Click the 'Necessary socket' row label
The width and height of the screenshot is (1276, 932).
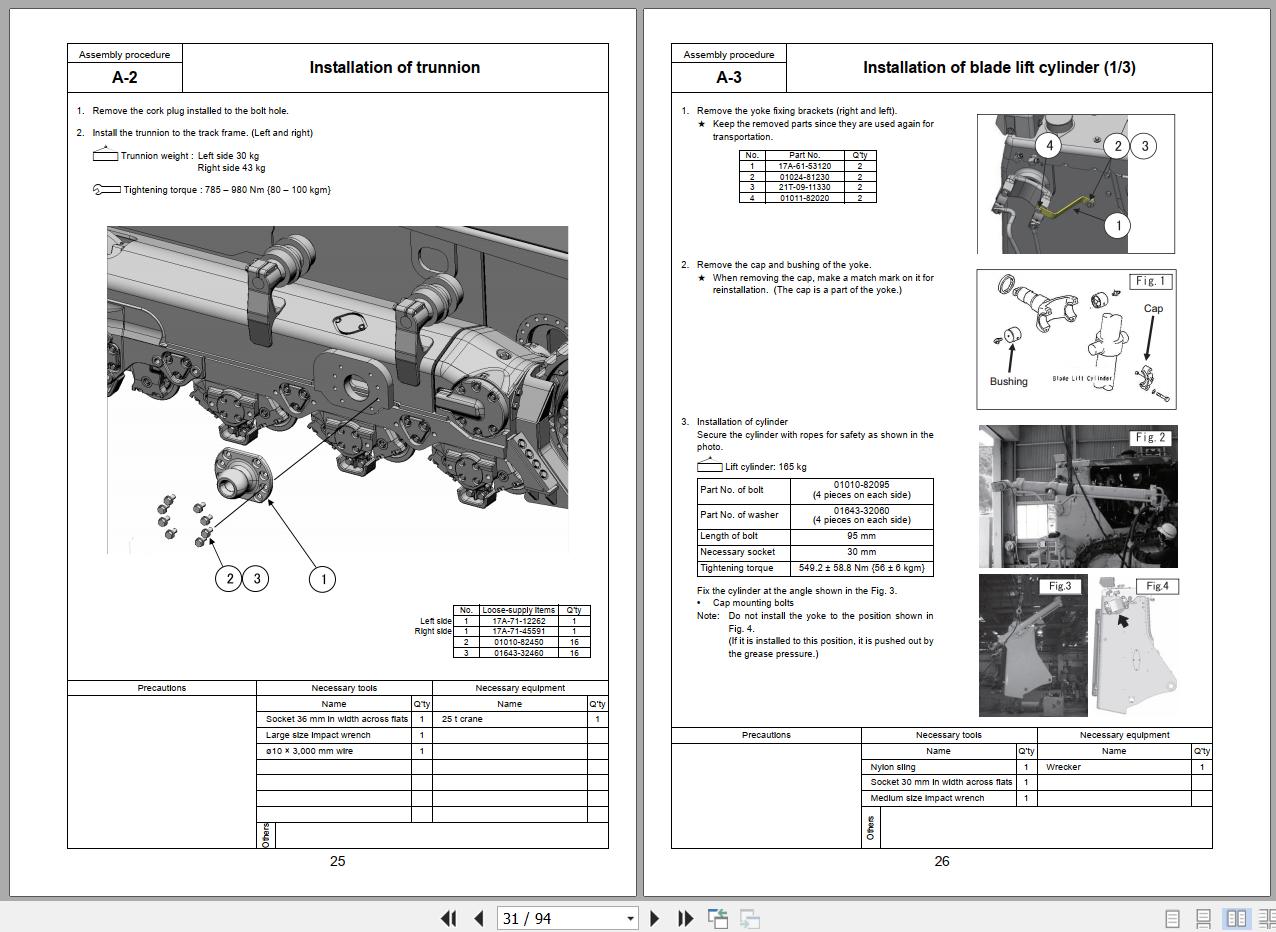coord(738,552)
